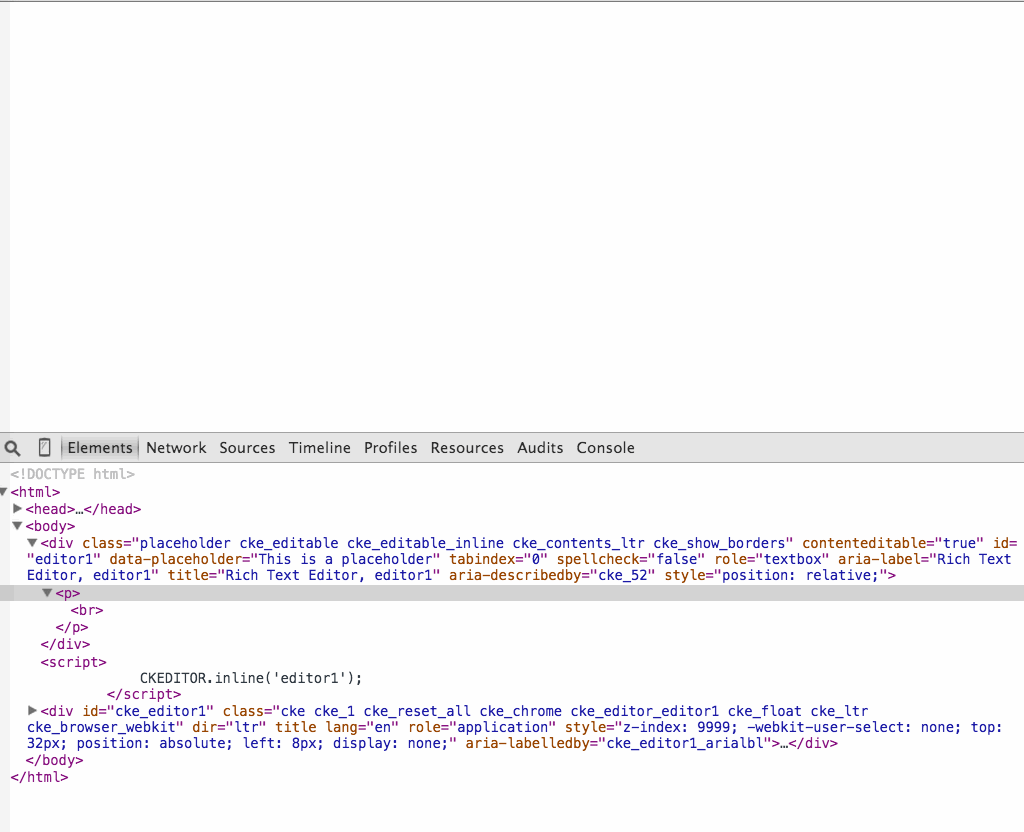Select the opening html tag
Viewport: 1024px width, 832px height.
tap(35, 492)
